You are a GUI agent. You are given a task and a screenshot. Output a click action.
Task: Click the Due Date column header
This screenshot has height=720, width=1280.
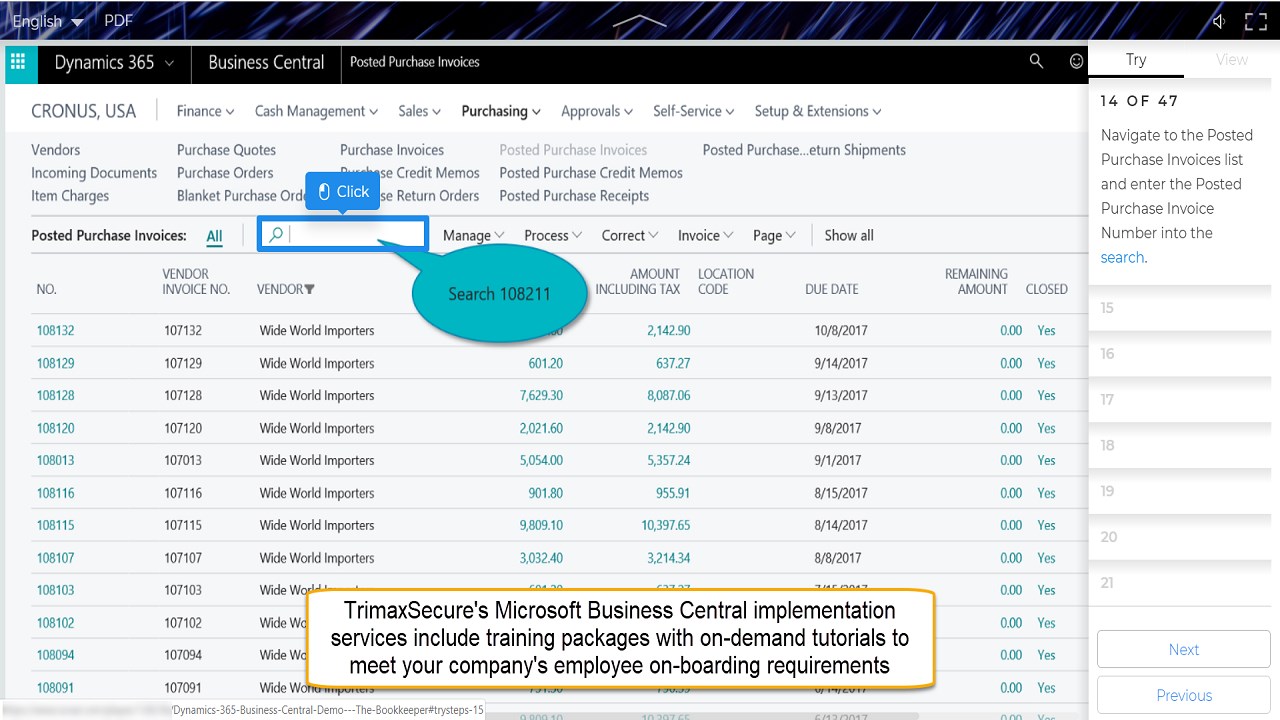coord(832,289)
